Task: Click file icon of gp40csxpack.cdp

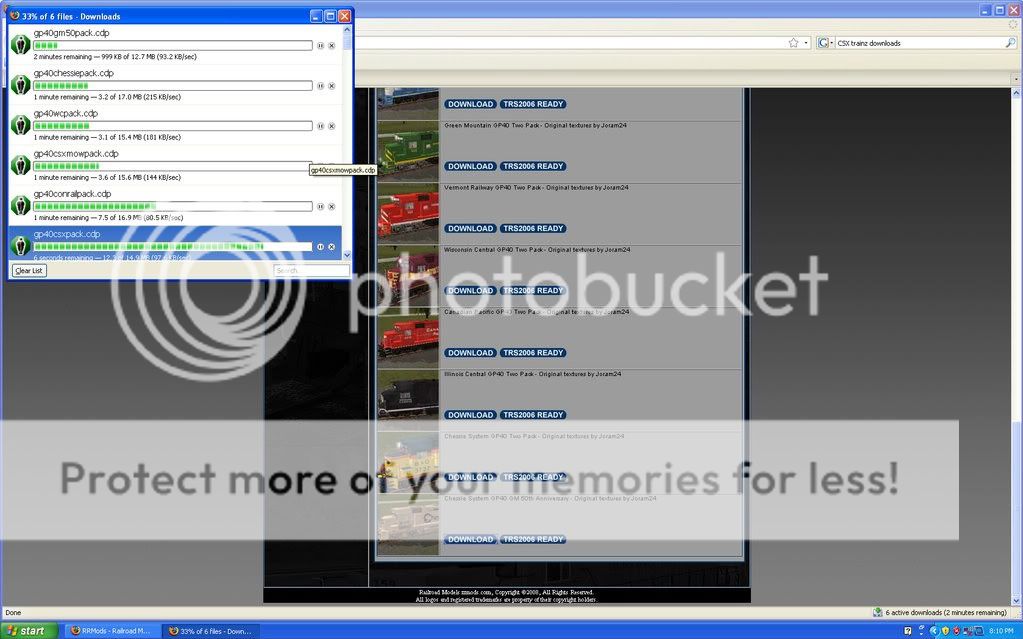Action: point(20,245)
